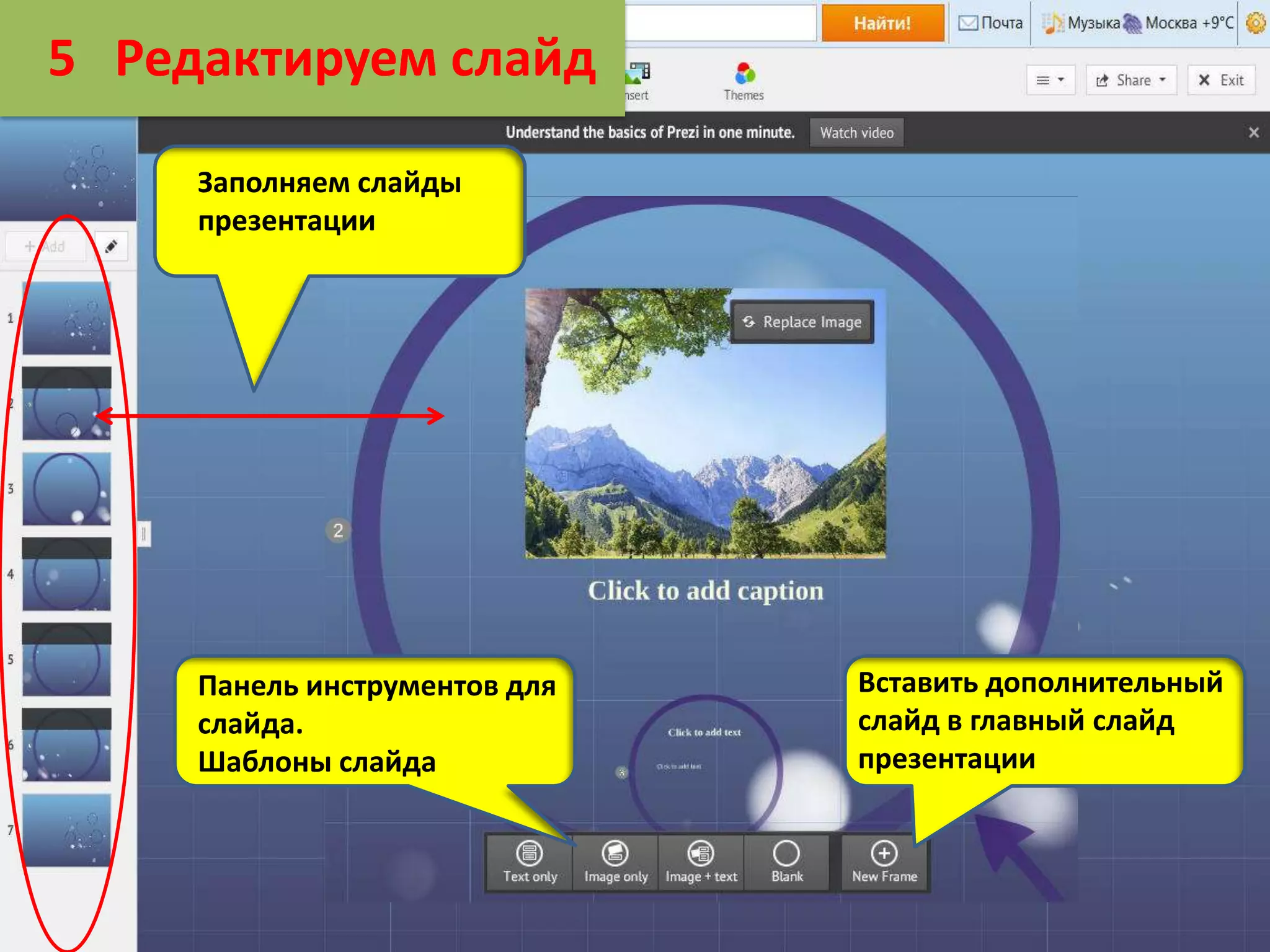This screenshot has height=952, width=1270.
Task: Check the Москва +9°C weather
Action: [x=1179, y=23]
